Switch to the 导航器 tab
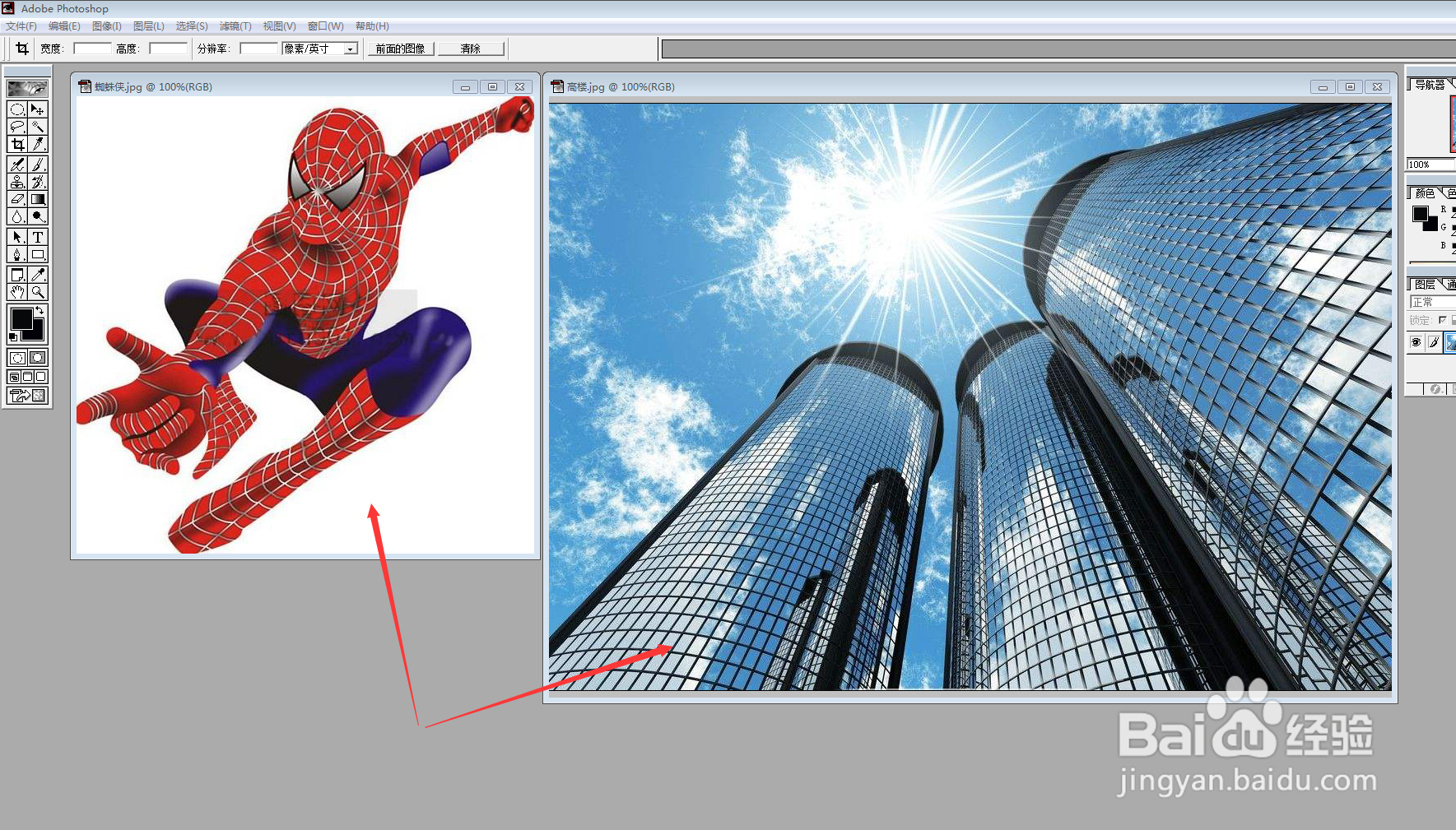 pos(1430,85)
